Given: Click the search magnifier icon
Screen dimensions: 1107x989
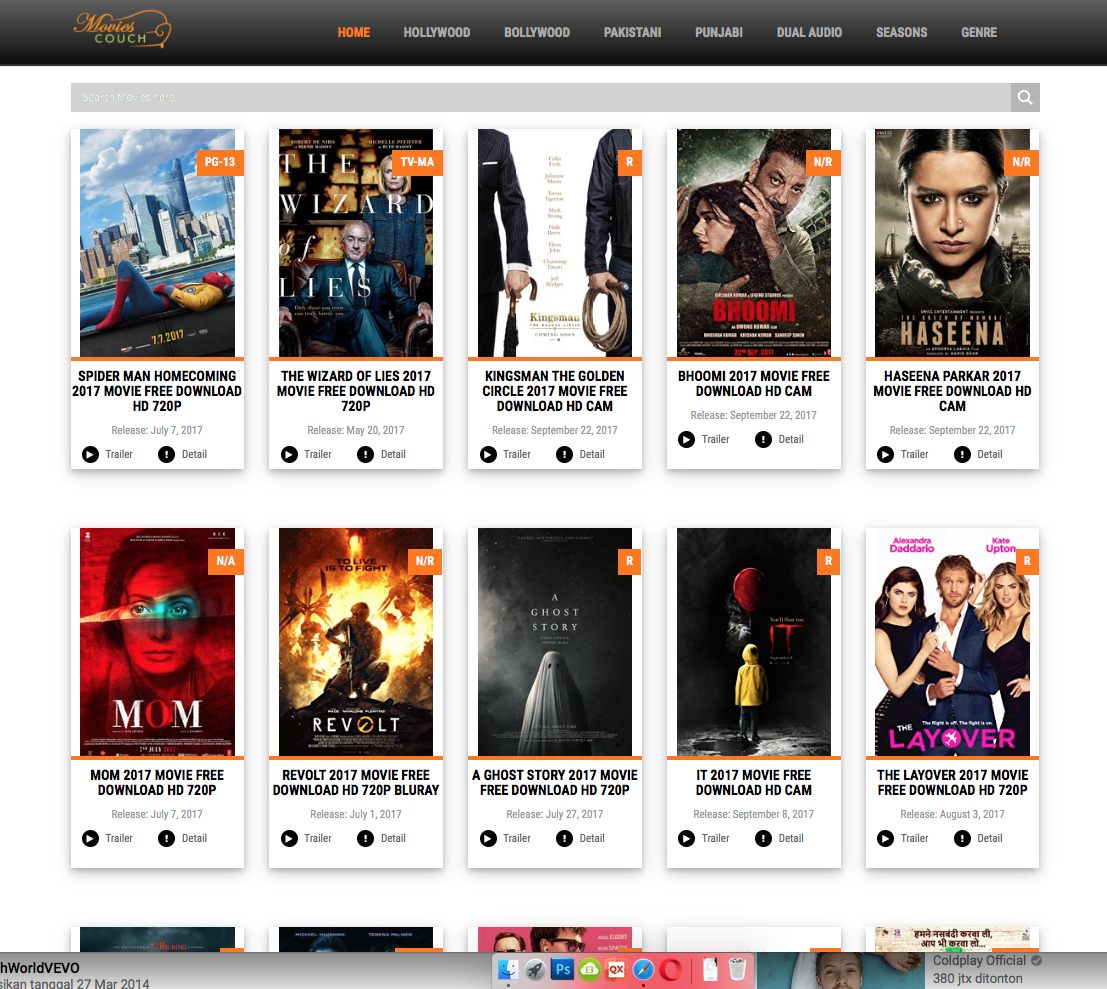Looking at the screenshot, I should click(1024, 97).
